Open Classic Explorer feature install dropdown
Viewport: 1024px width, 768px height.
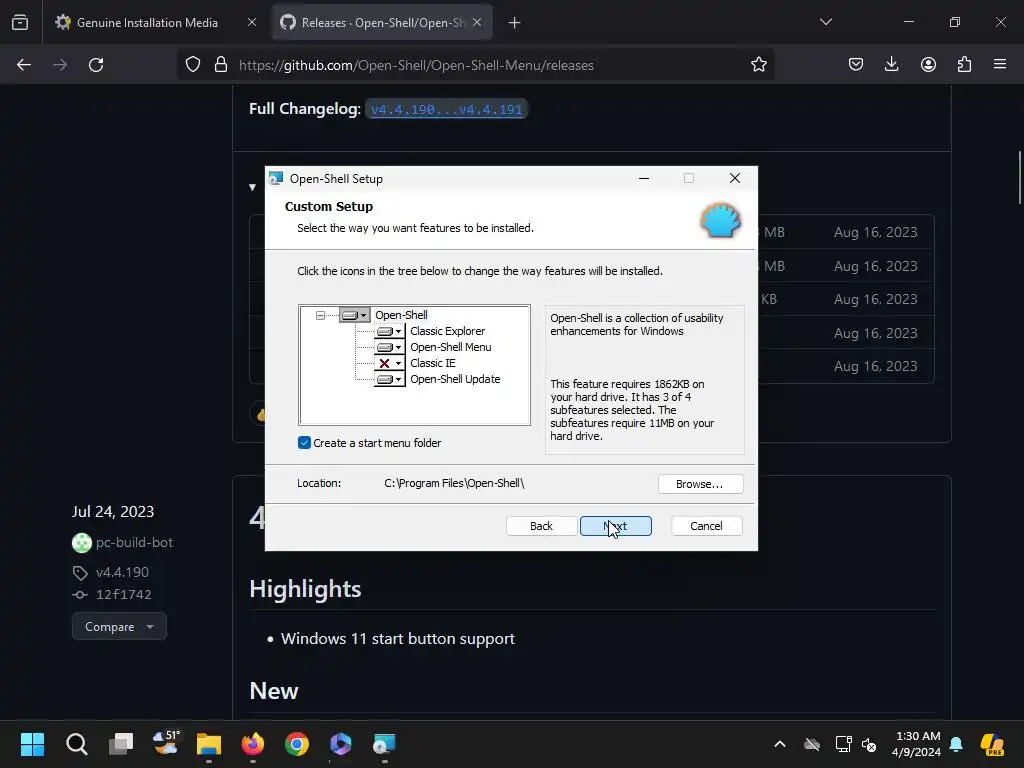pos(390,331)
